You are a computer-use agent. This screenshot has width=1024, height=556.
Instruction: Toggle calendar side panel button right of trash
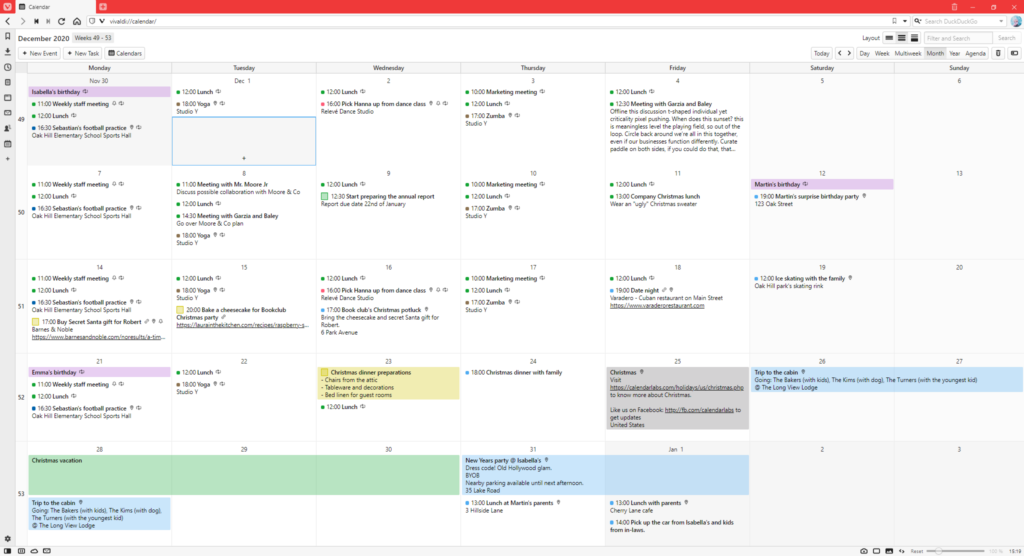(x=1014, y=54)
